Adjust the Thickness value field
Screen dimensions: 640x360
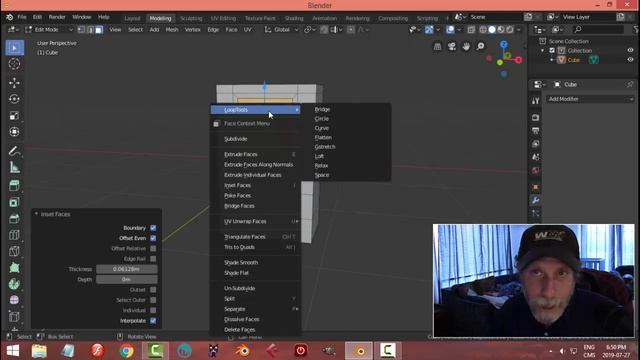(x=127, y=269)
